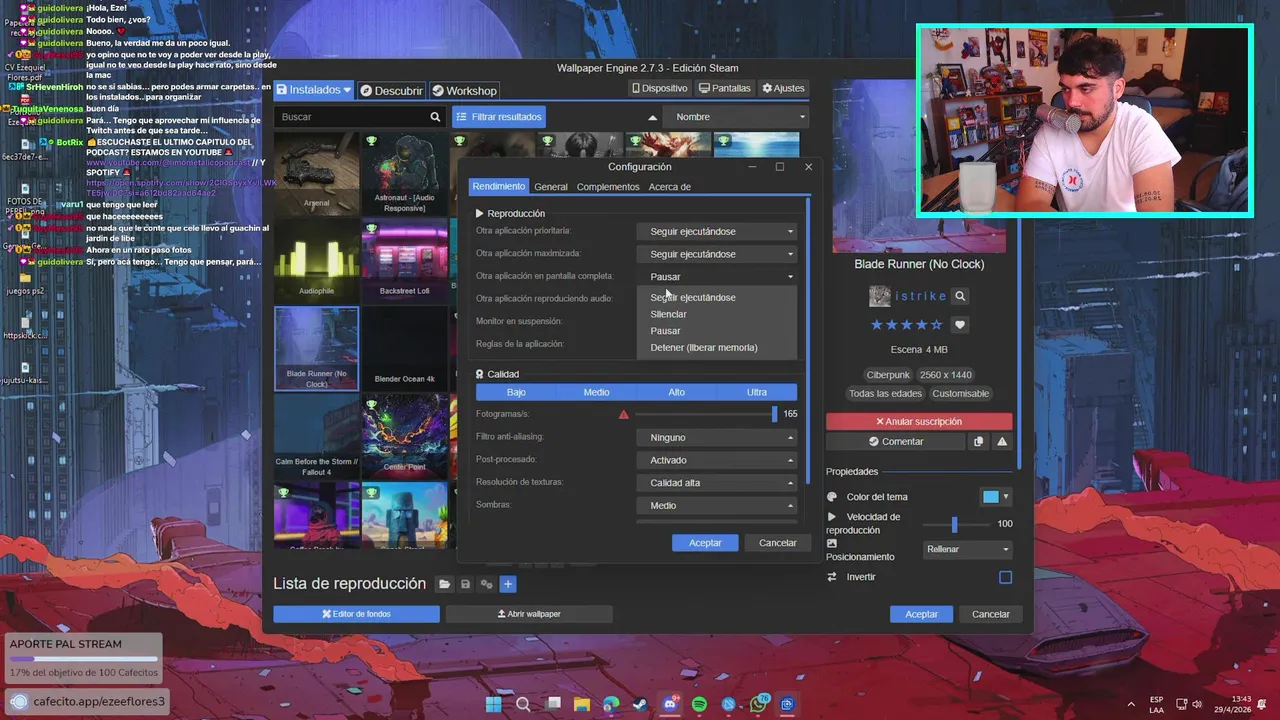1280x720 pixels.
Task: Choose Silenciar in dropdown list
Action: (717, 314)
